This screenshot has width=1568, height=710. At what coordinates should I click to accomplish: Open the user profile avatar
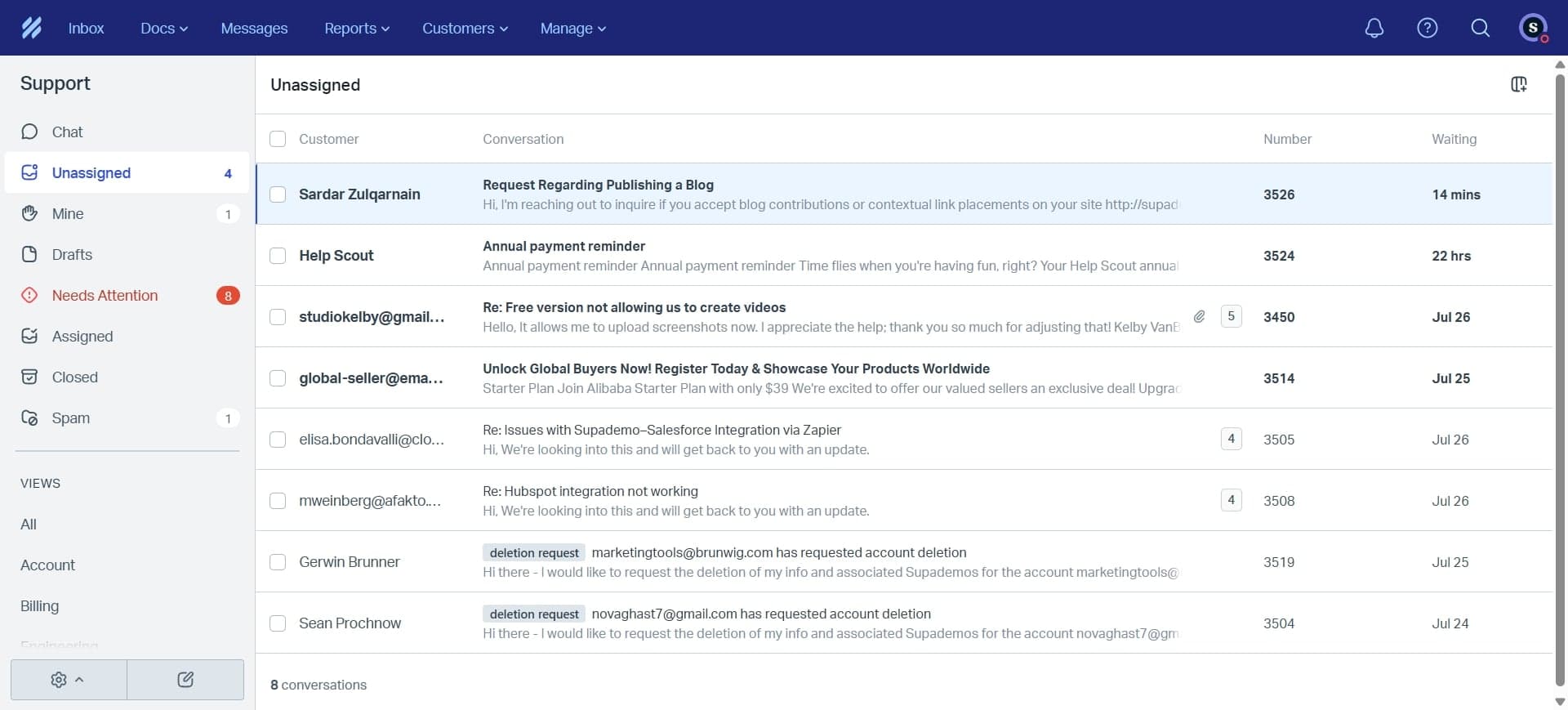[1533, 28]
